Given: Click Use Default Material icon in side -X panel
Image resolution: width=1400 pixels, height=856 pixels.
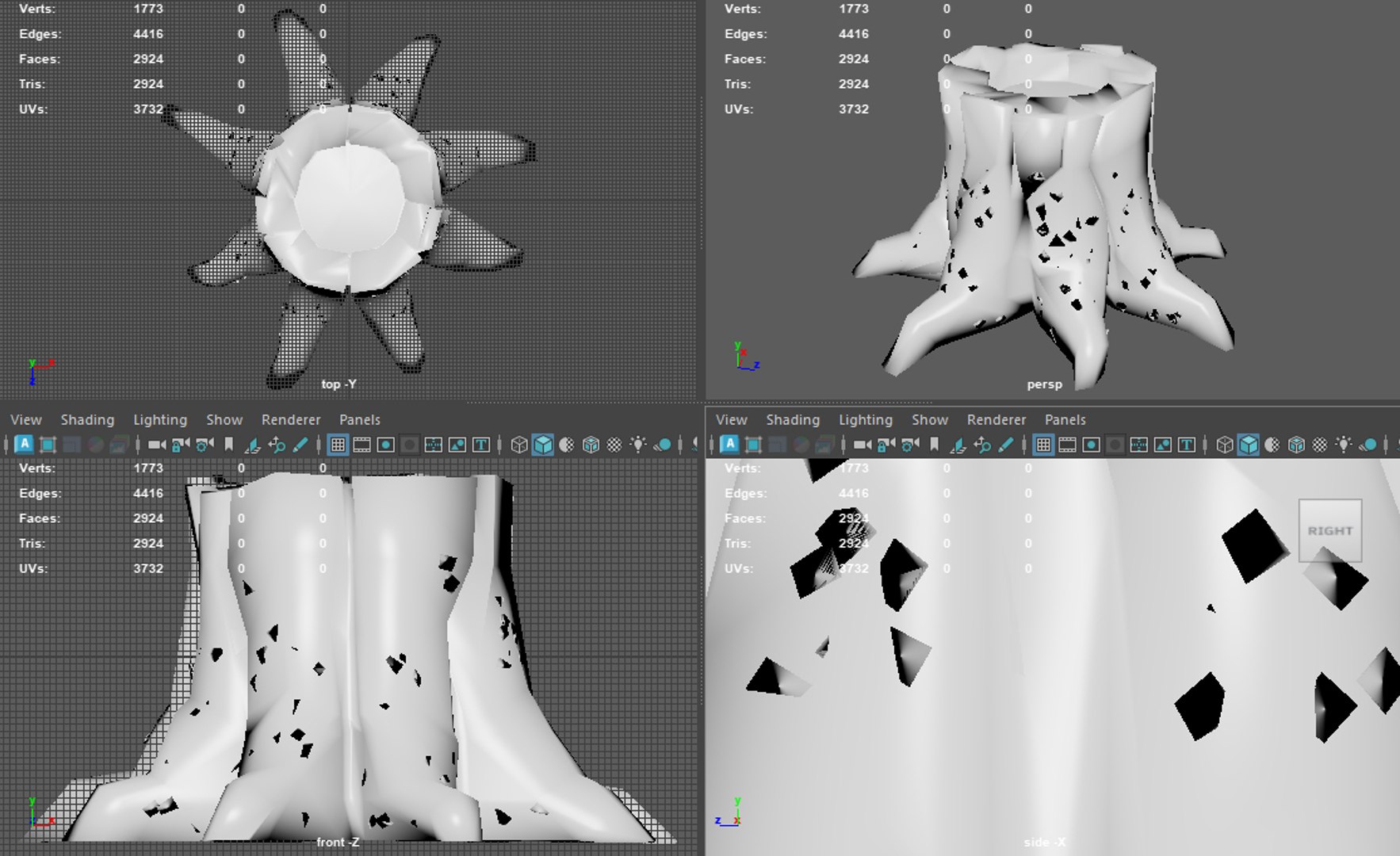Looking at the screenshot, I should (x=1272, y=445).
